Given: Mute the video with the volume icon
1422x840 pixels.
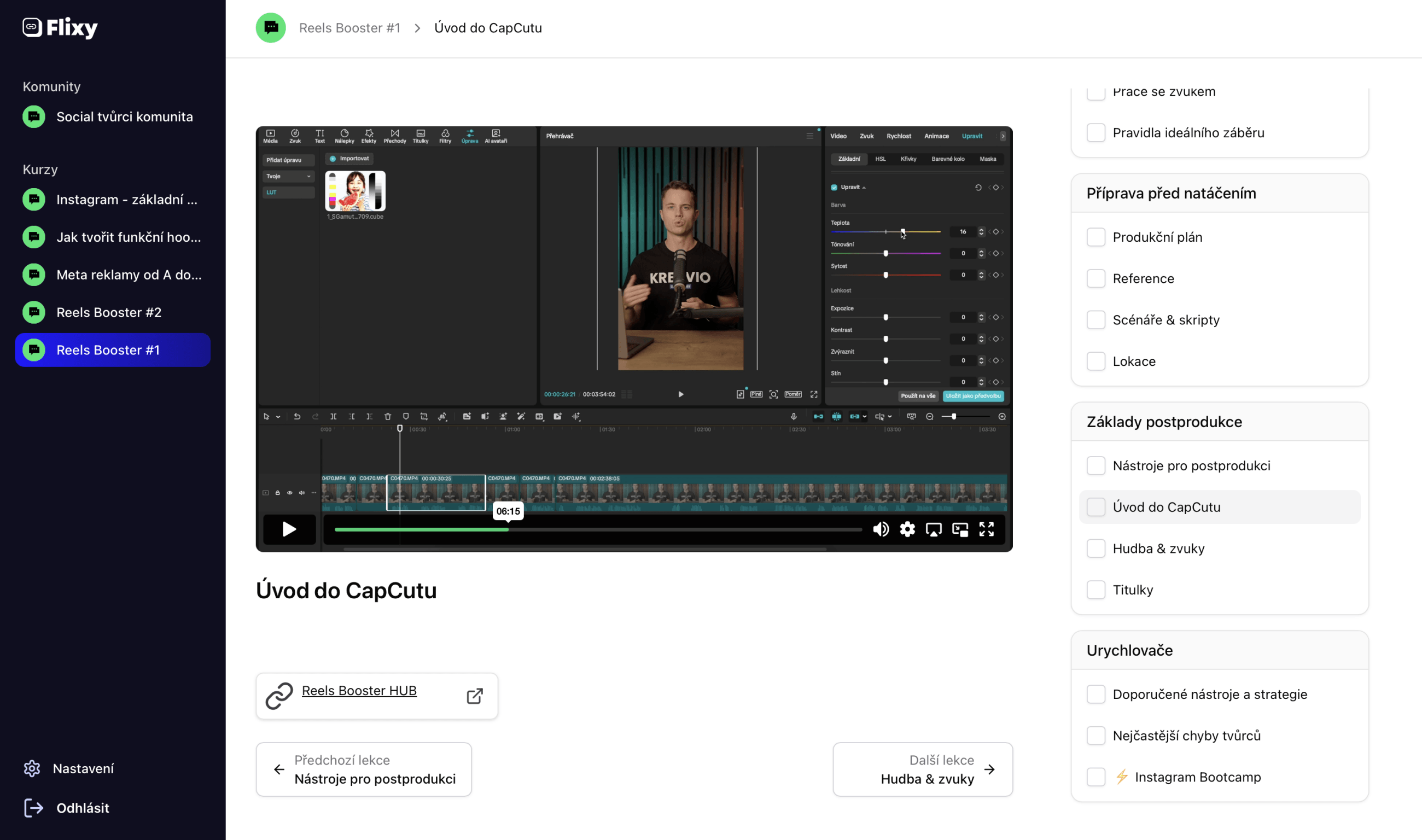Looking at the screenshot, I should 881,529.
